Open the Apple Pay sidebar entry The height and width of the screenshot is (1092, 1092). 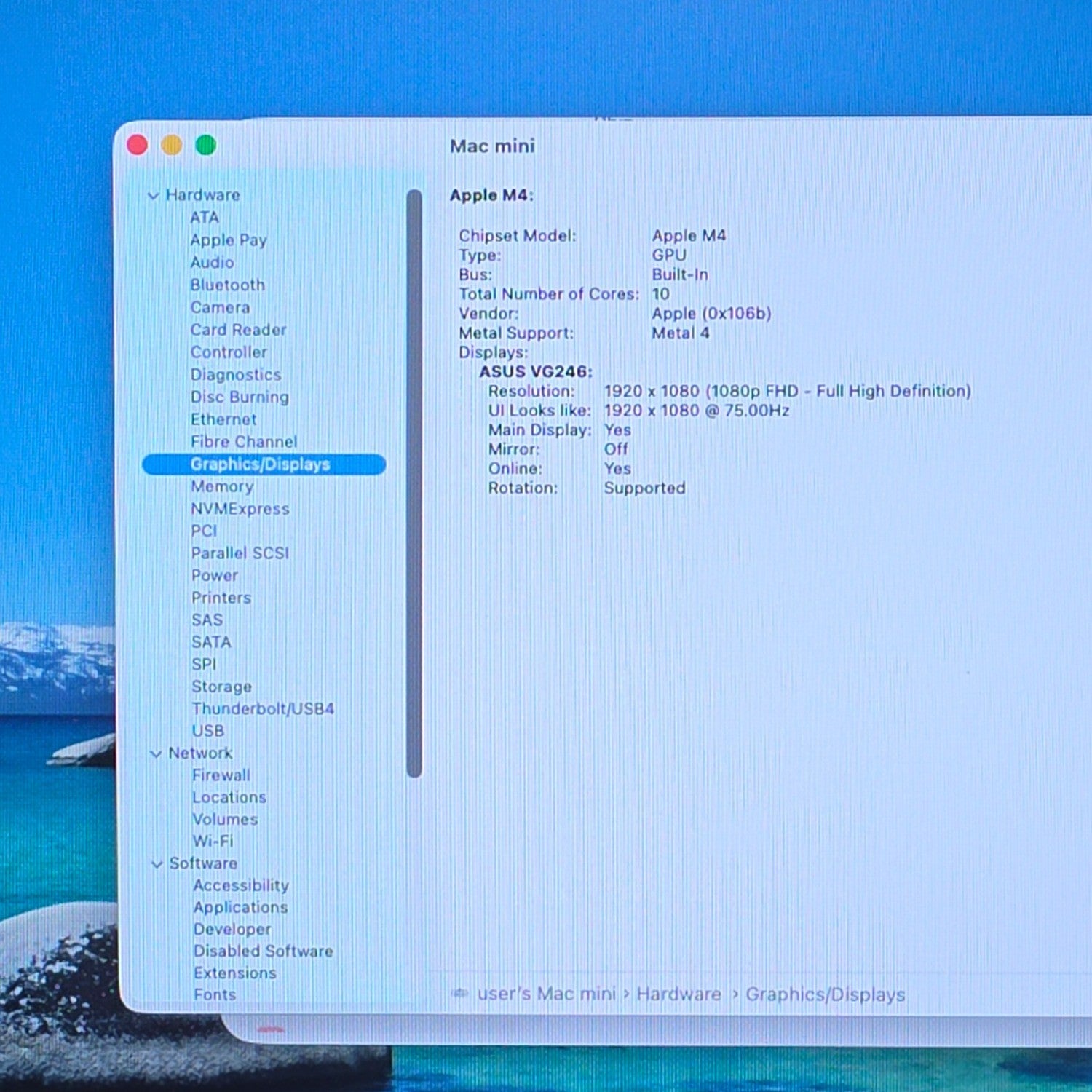click(x=229, y=240)
